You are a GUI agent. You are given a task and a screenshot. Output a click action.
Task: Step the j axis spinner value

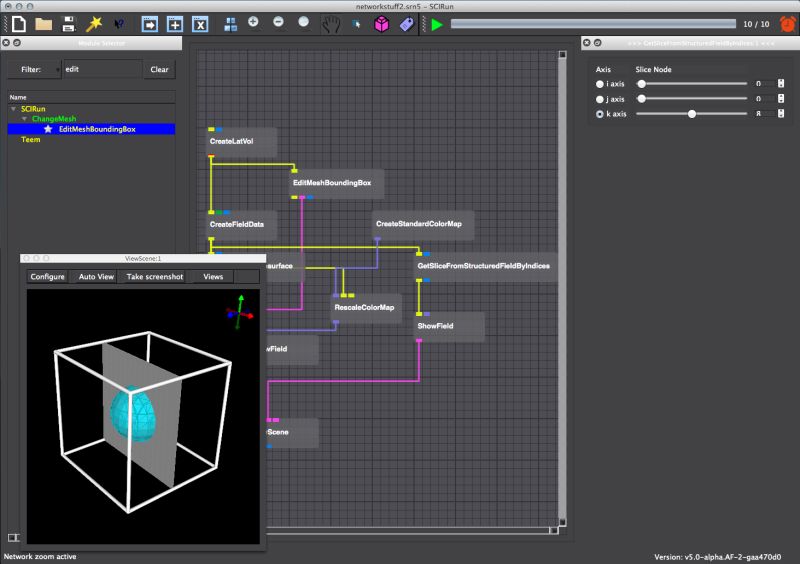pos(781,99)
